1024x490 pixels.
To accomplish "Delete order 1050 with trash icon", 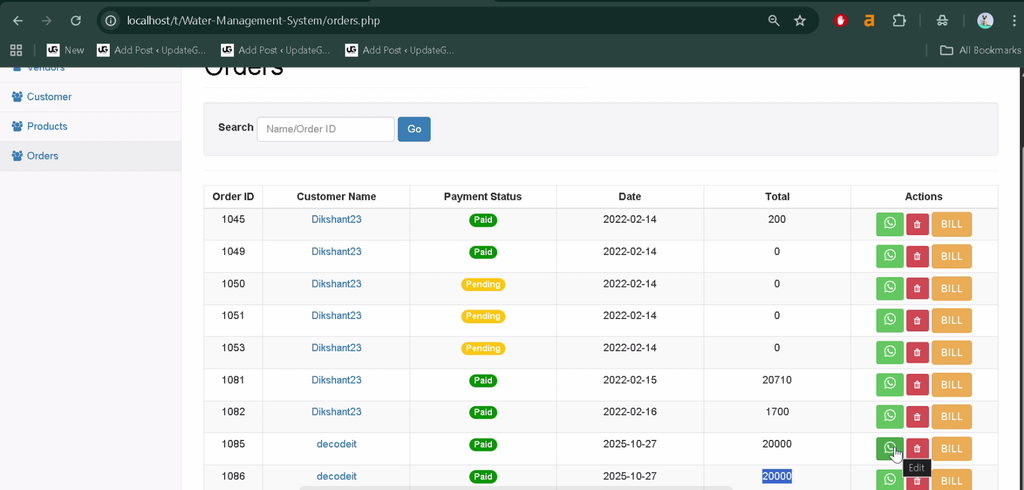I will point(917,289).
